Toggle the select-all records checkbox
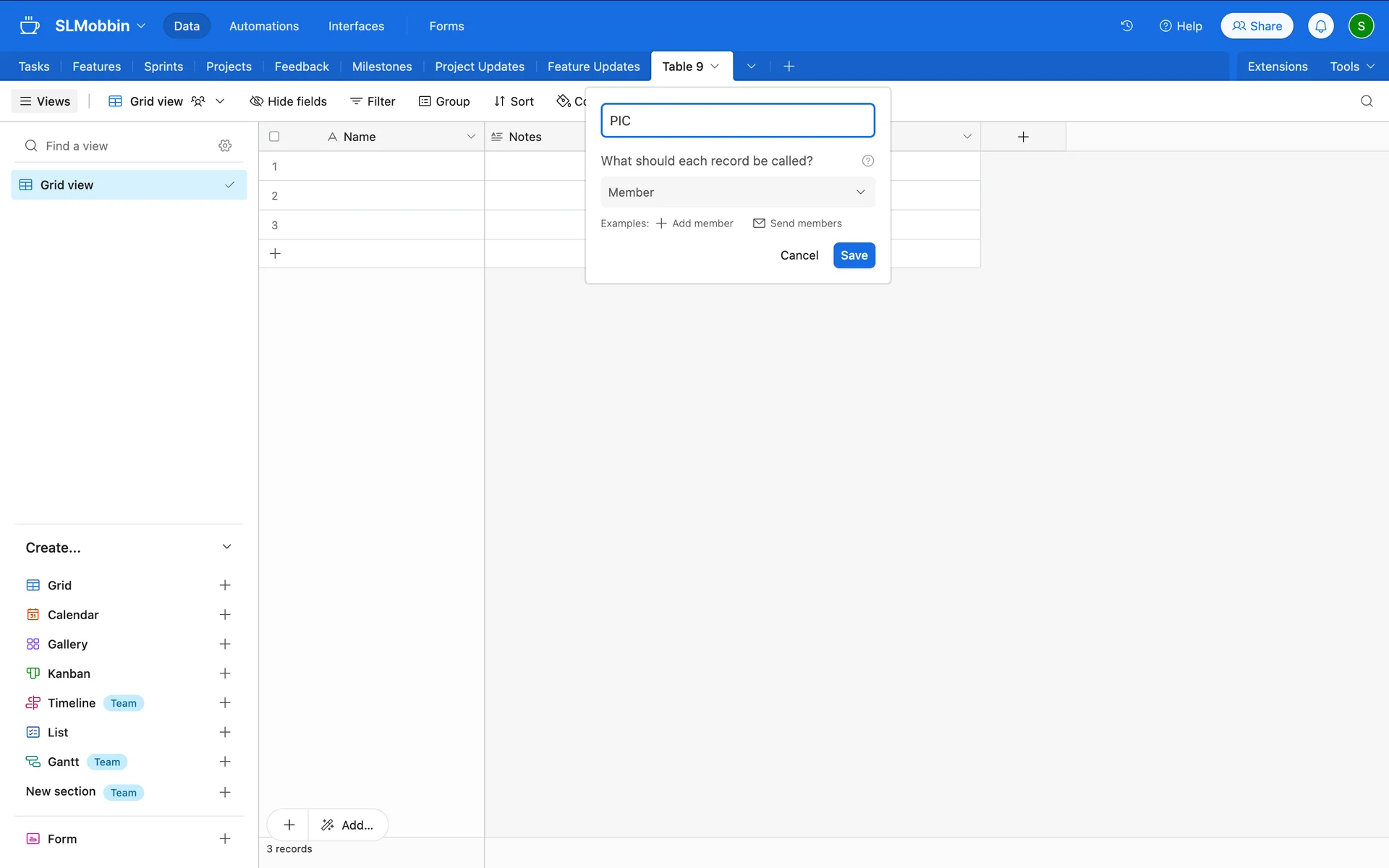Image resolution: width=1389 pixels, height=868 pixels. coord(274,137)
